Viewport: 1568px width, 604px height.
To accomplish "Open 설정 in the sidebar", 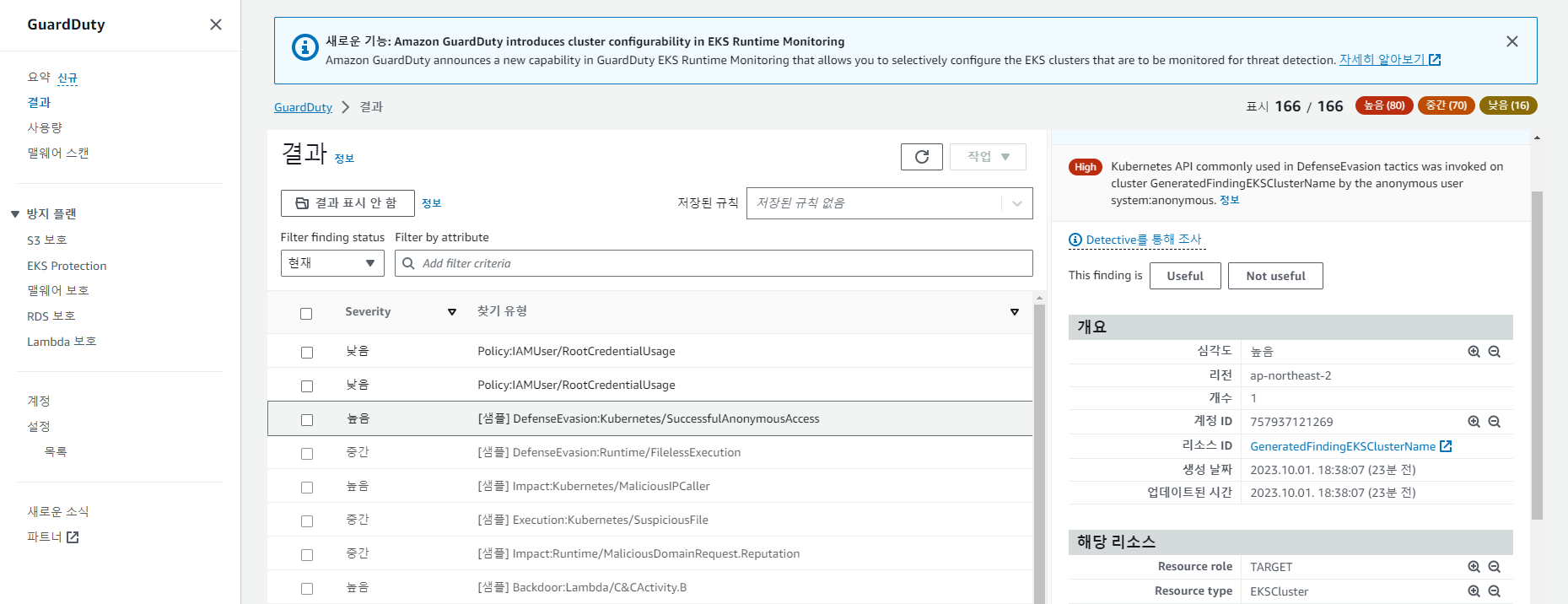I will [x=39, y=427].
